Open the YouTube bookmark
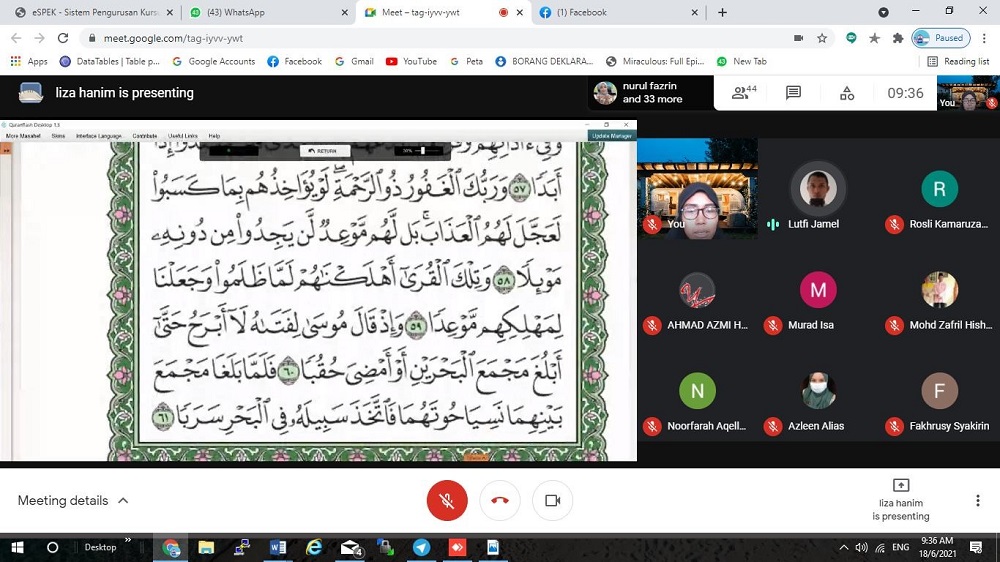Viewport: 1000px width, 562px height. 411,61
